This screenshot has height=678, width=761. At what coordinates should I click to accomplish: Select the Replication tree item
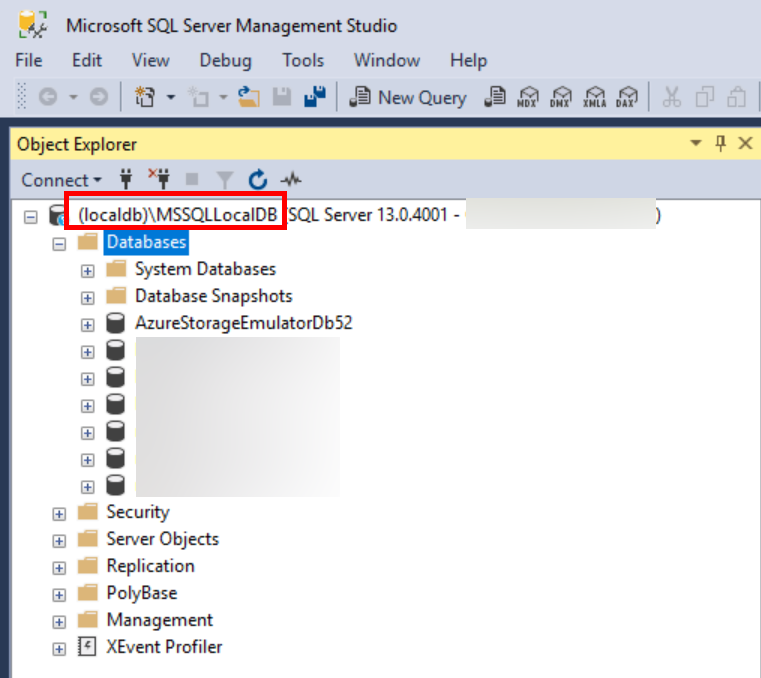[150, 566]
